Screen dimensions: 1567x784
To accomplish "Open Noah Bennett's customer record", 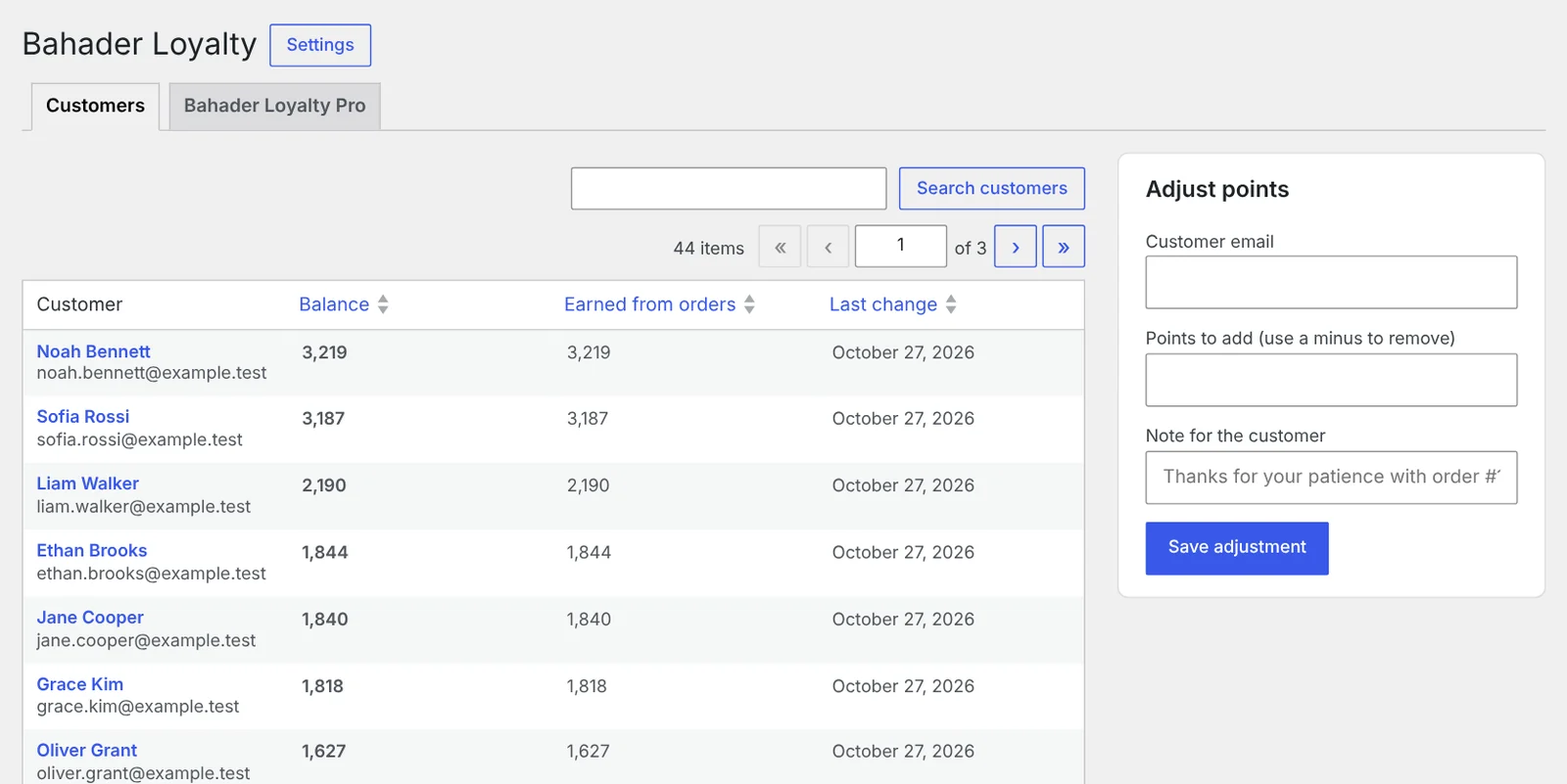I will coord(93,351).
